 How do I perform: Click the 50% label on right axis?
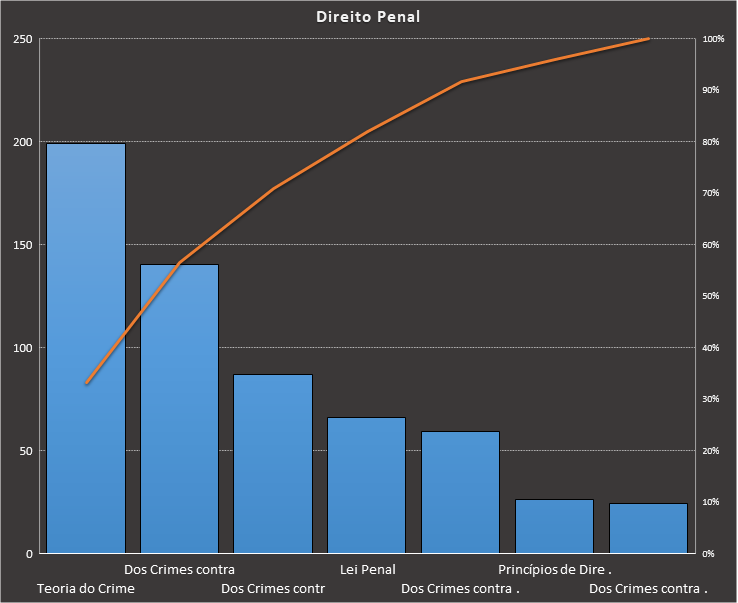click(x=711, y=296)
